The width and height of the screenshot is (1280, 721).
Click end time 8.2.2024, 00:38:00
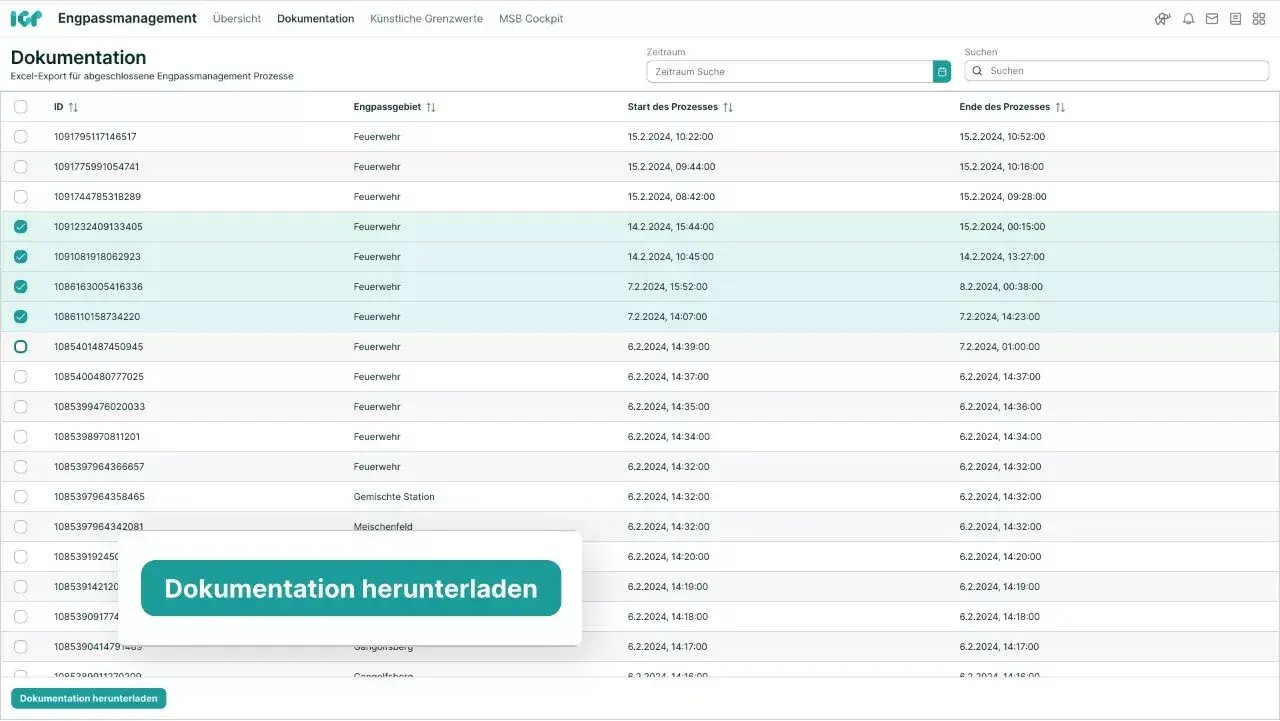click(x=1001, y=287)
